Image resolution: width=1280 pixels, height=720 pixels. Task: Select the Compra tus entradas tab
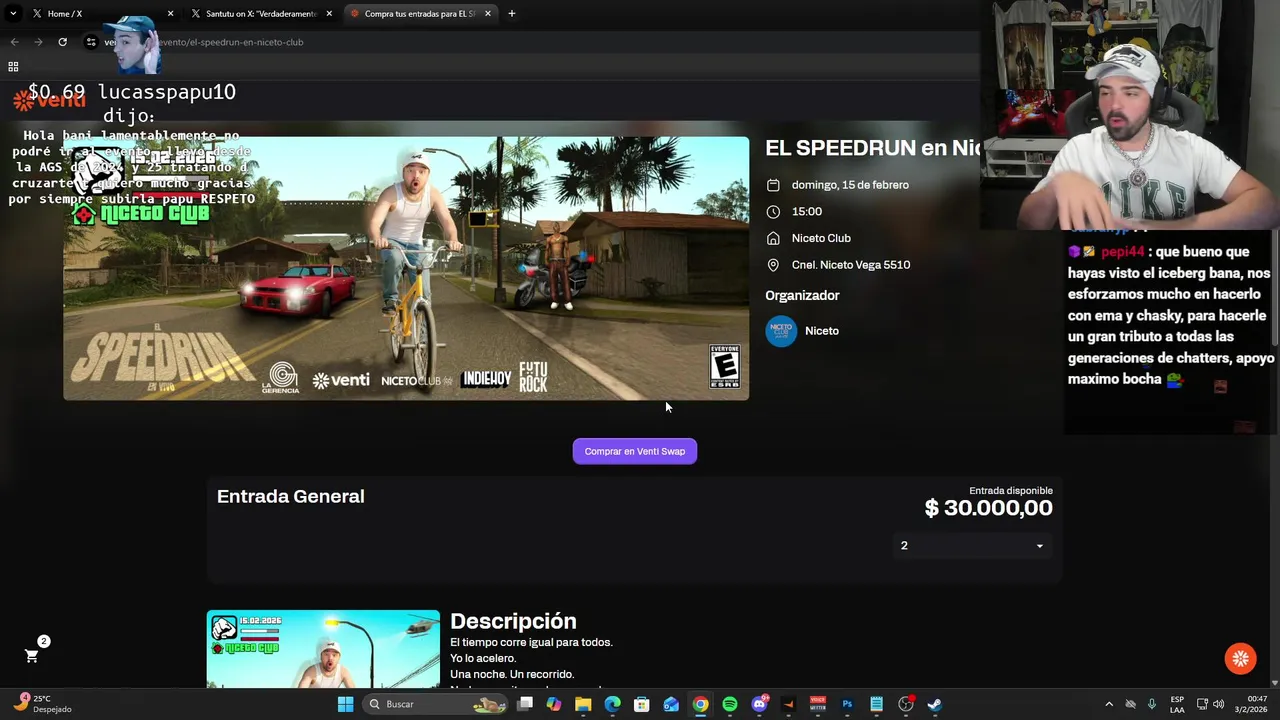coord(420,14)
